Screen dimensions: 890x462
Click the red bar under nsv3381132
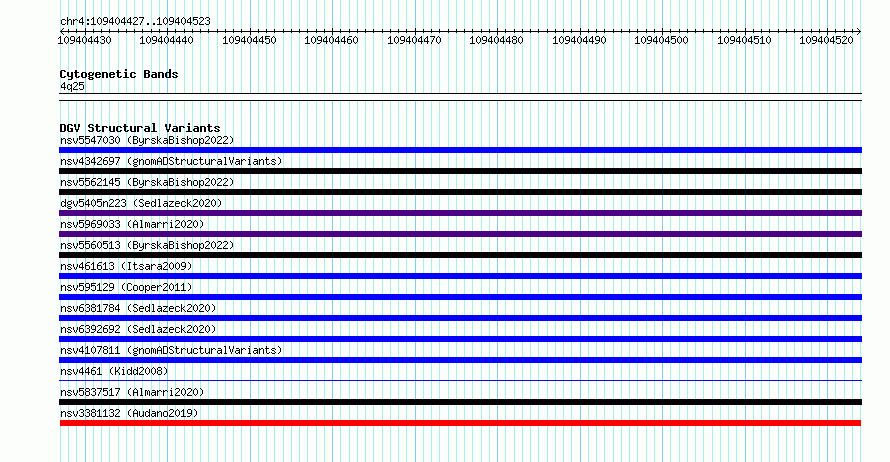coord(460,423)
